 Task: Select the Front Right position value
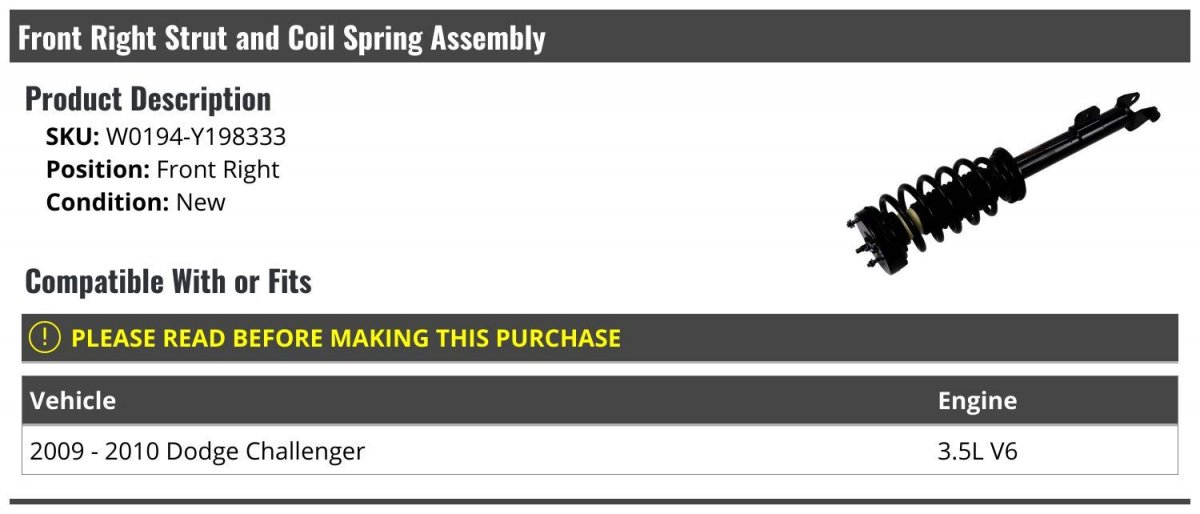(218, 170)
